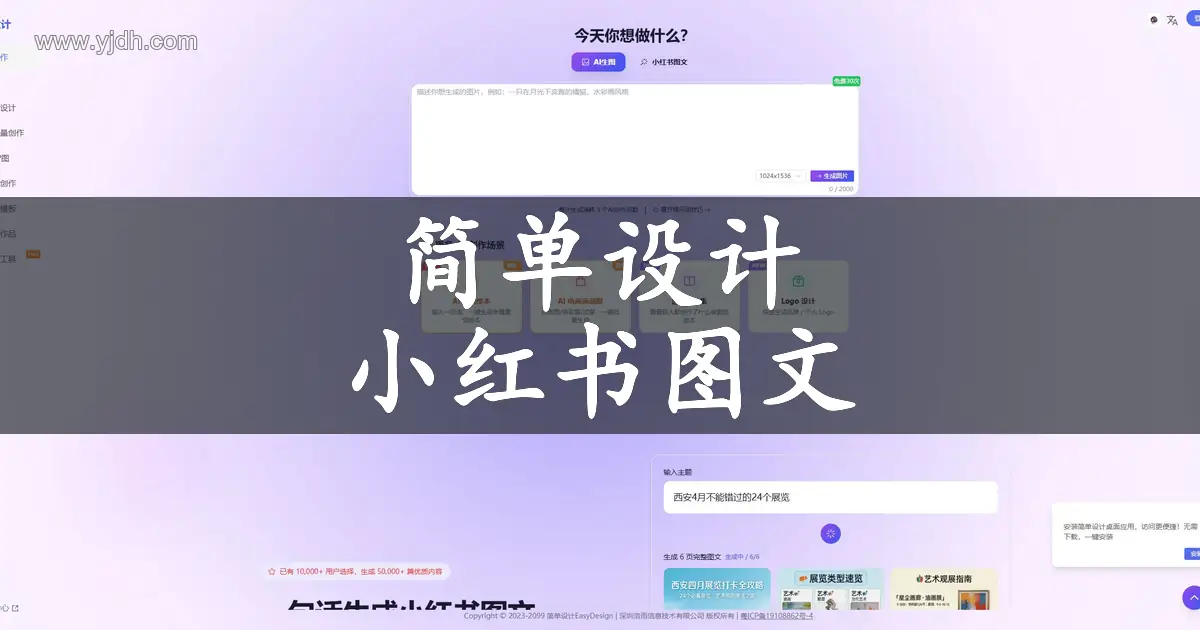Click the 已有 10,000+ 用户选择 badge

358,572
